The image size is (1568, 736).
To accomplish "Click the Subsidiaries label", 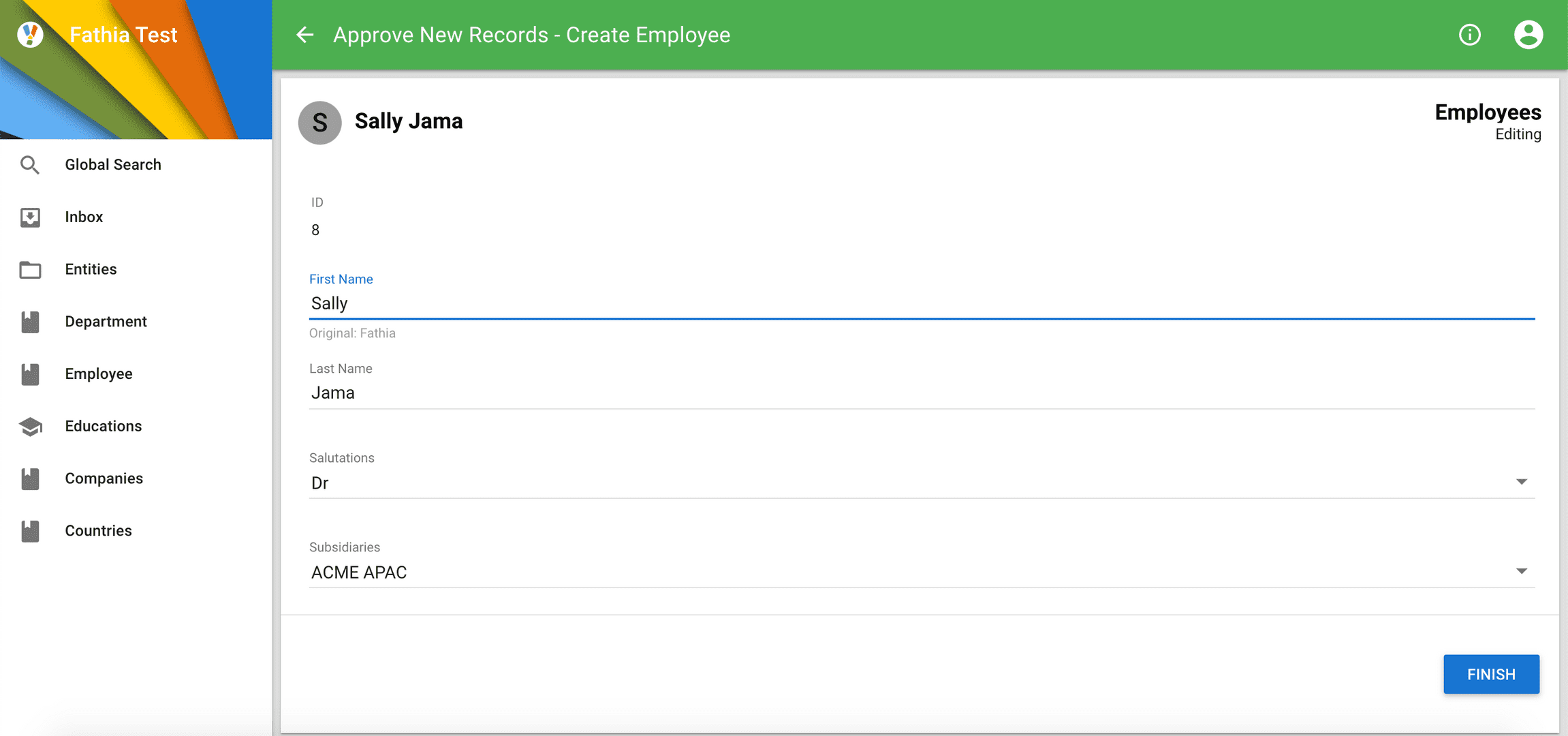I will coord(345,547).
